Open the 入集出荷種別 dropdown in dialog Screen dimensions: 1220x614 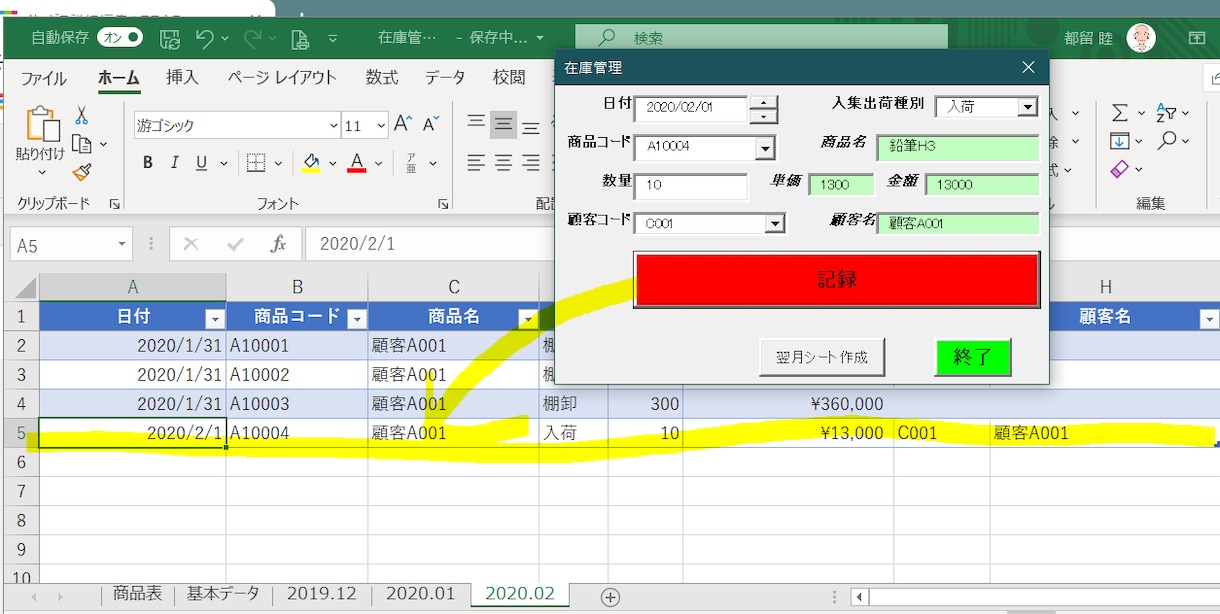[1028, 106]
